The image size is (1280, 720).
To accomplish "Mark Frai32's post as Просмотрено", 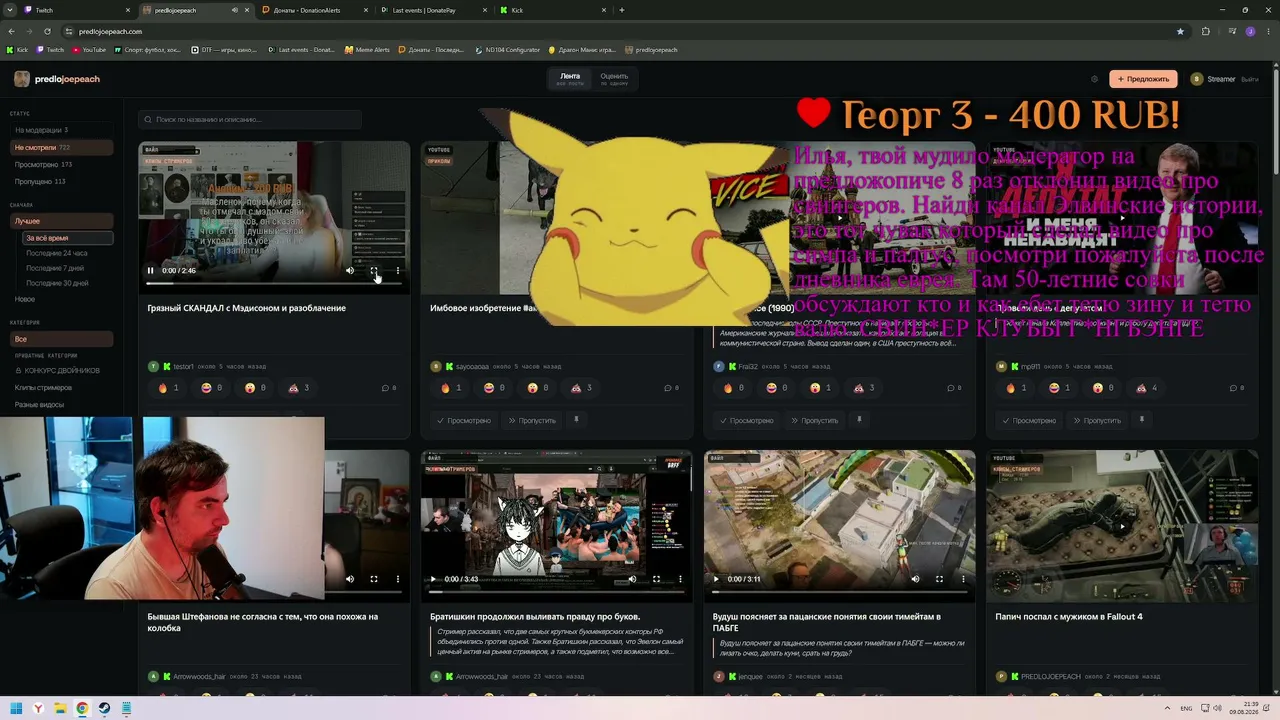I will 747,420.
